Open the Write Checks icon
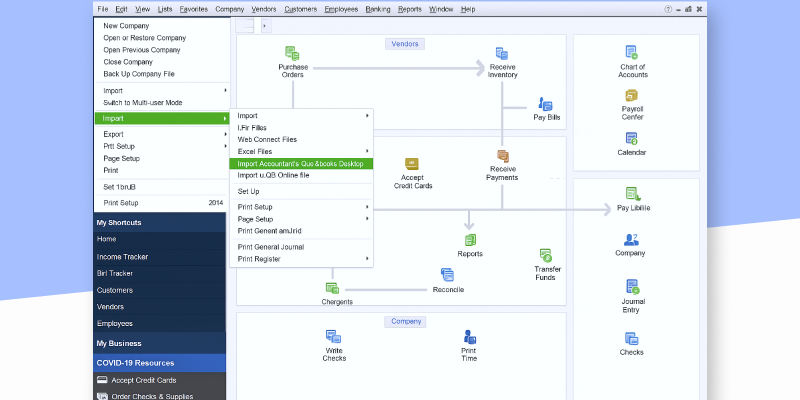The height and width of the screenshot is (400, 800). click(333, 337)
